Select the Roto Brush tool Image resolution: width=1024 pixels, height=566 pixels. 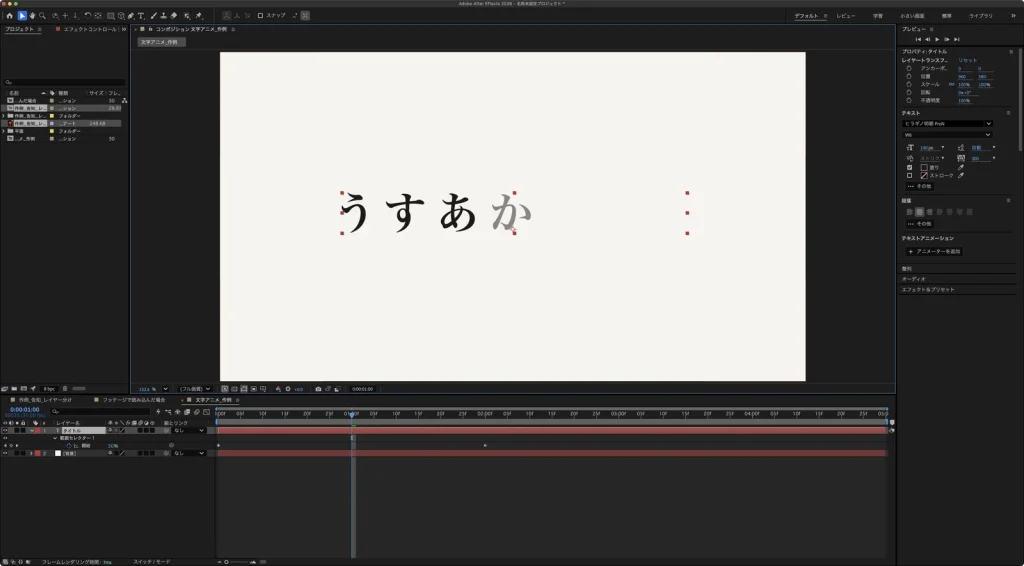(187, 16)
